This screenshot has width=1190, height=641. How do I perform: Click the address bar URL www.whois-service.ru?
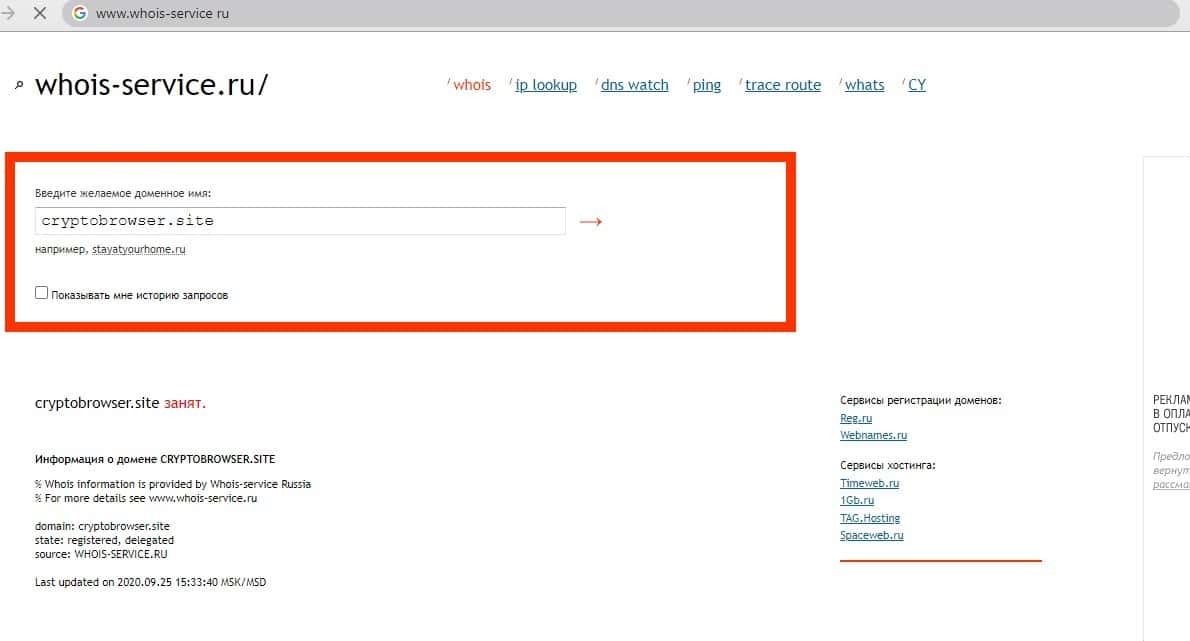(x=162, y=14)
